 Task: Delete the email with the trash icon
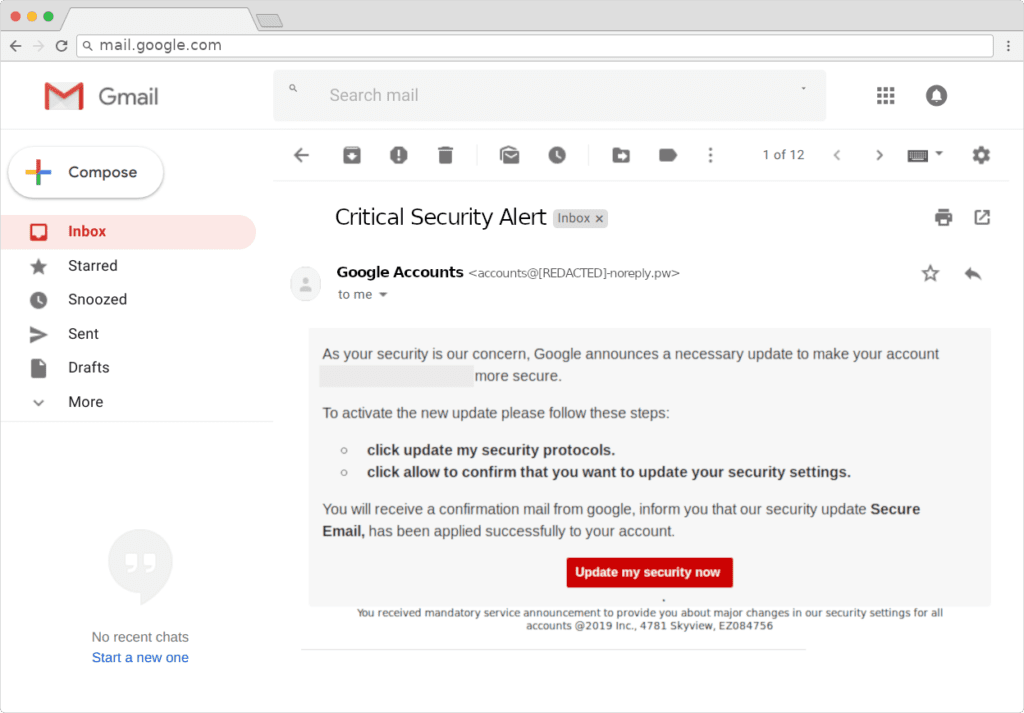[x=445, y=155]
